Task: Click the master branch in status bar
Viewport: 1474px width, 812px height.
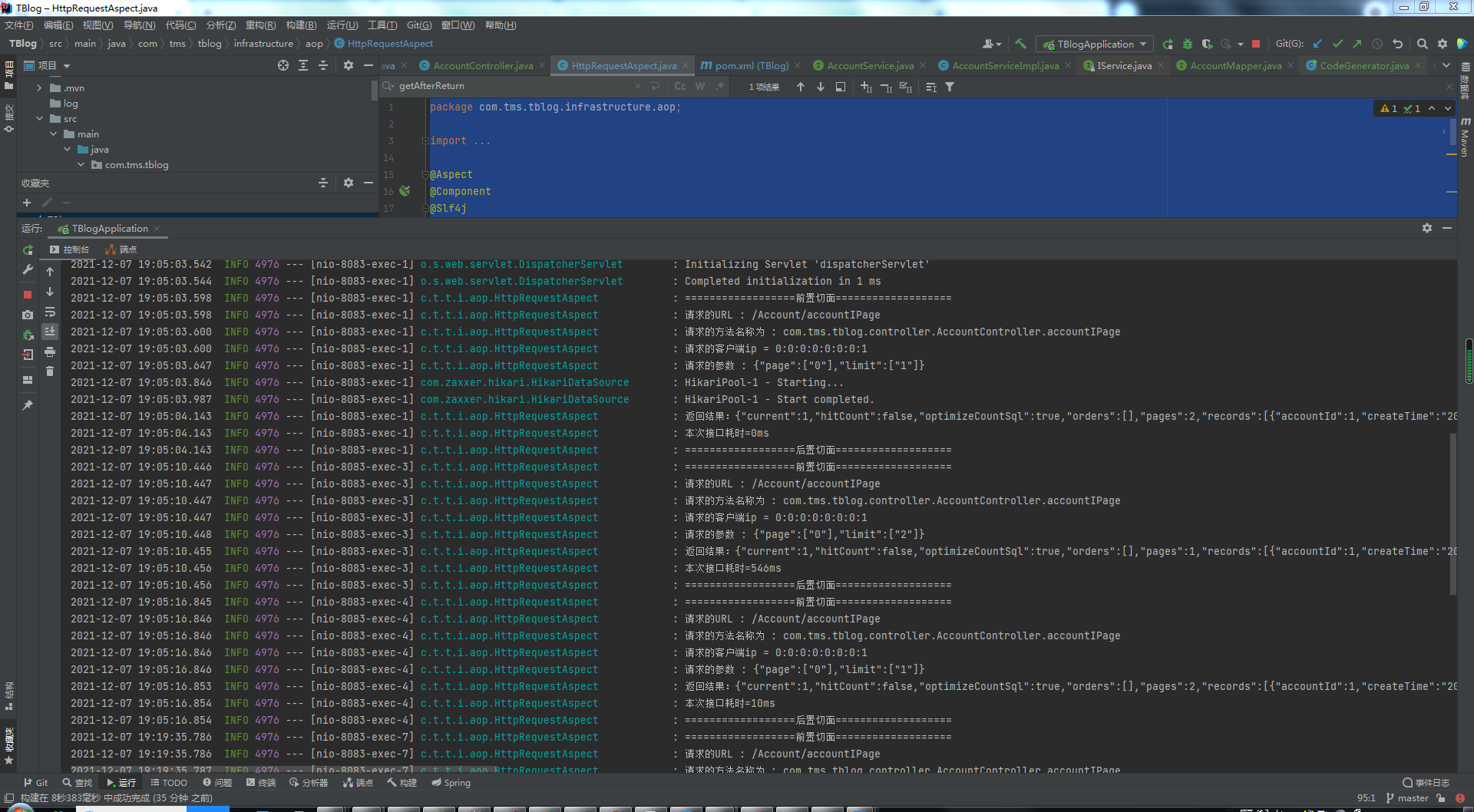Action: point(1412,798)
